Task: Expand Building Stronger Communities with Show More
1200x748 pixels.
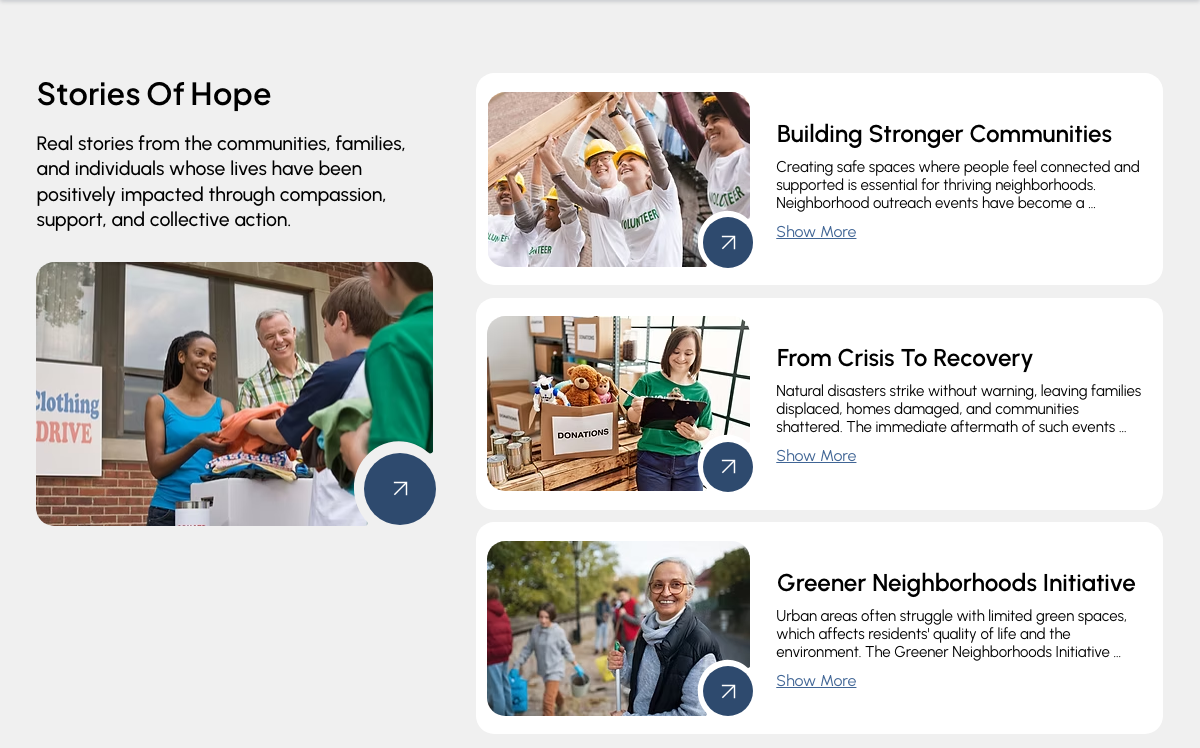Action: tap(816, 232)
